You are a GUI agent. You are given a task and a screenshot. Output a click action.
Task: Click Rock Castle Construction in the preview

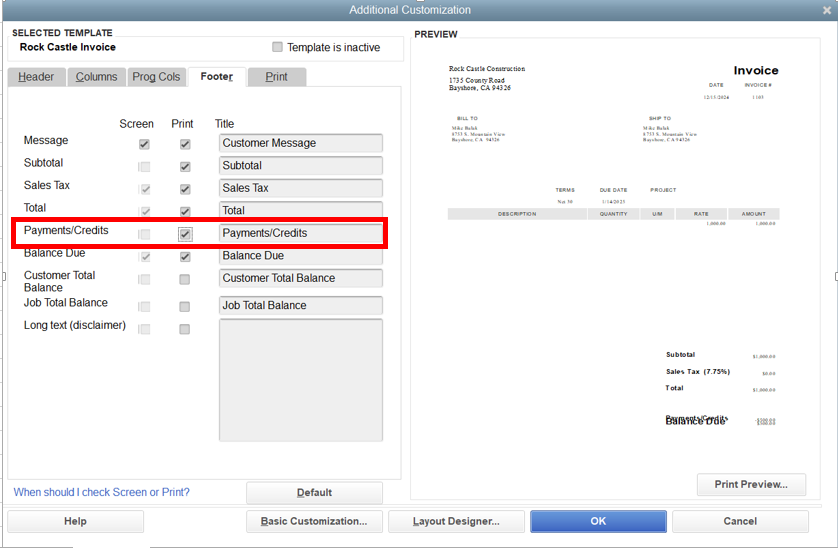(x=487, y=69)
